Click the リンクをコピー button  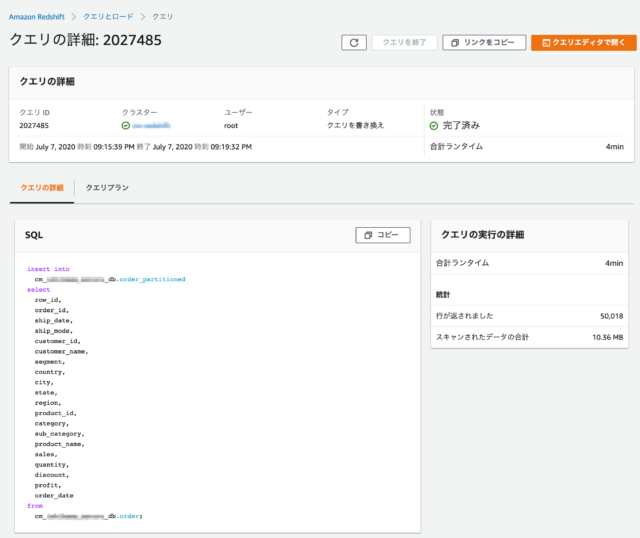484,42
